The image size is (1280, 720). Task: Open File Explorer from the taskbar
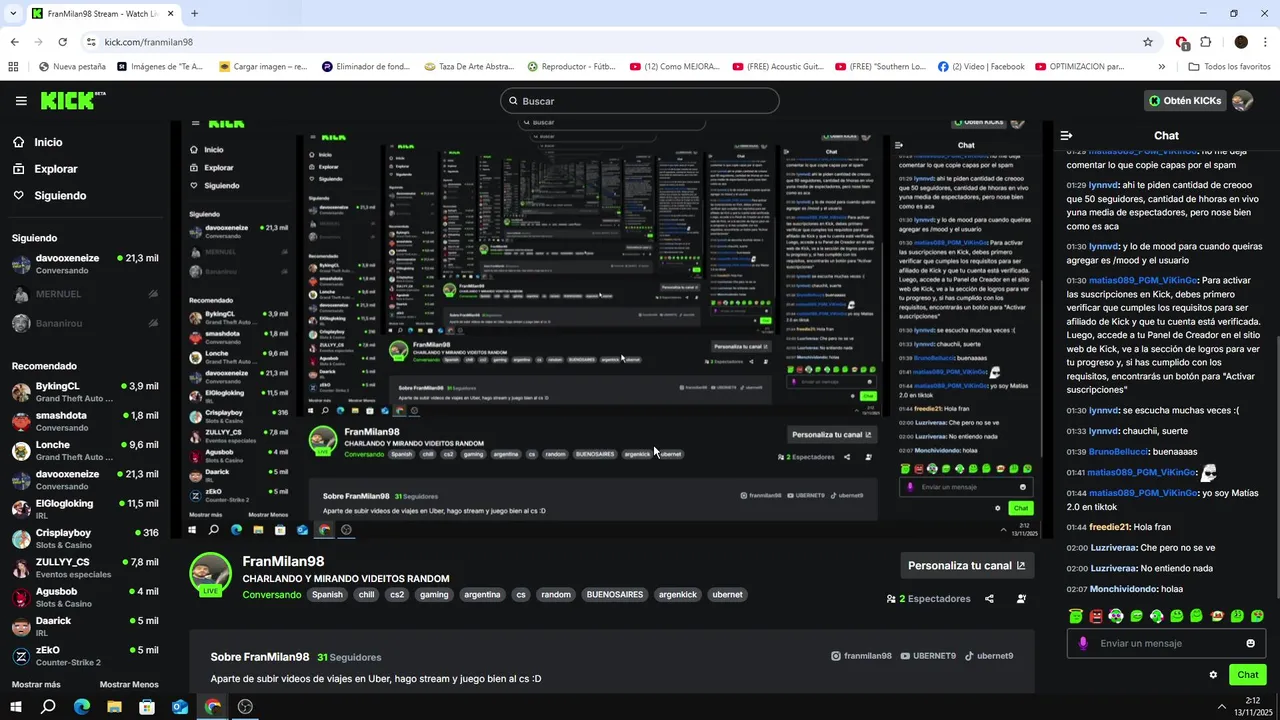point(114,707)
